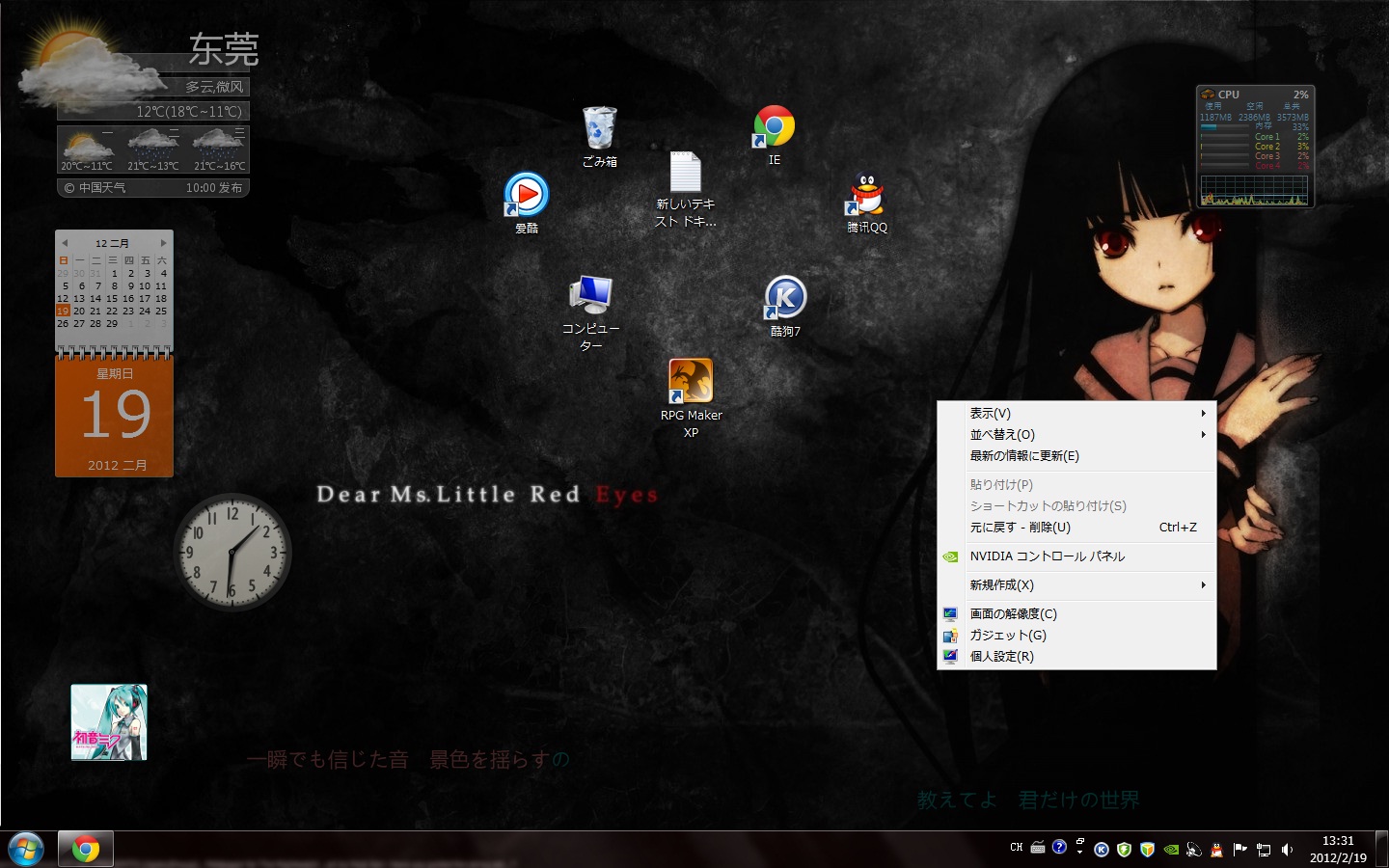Click the blue help question-mark tray icon
Screen dimensions: 1389x868
1059,847
